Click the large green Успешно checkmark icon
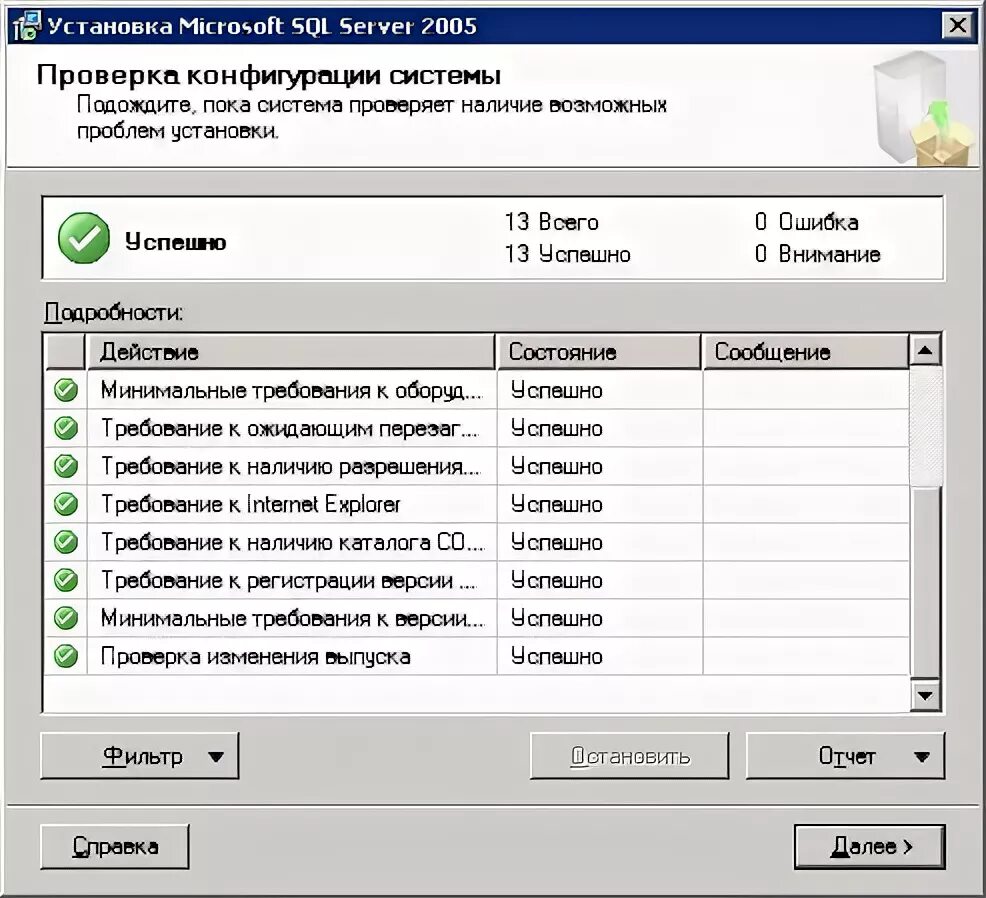Viewport: 986px width, 898px height. [x=84, y=238]
